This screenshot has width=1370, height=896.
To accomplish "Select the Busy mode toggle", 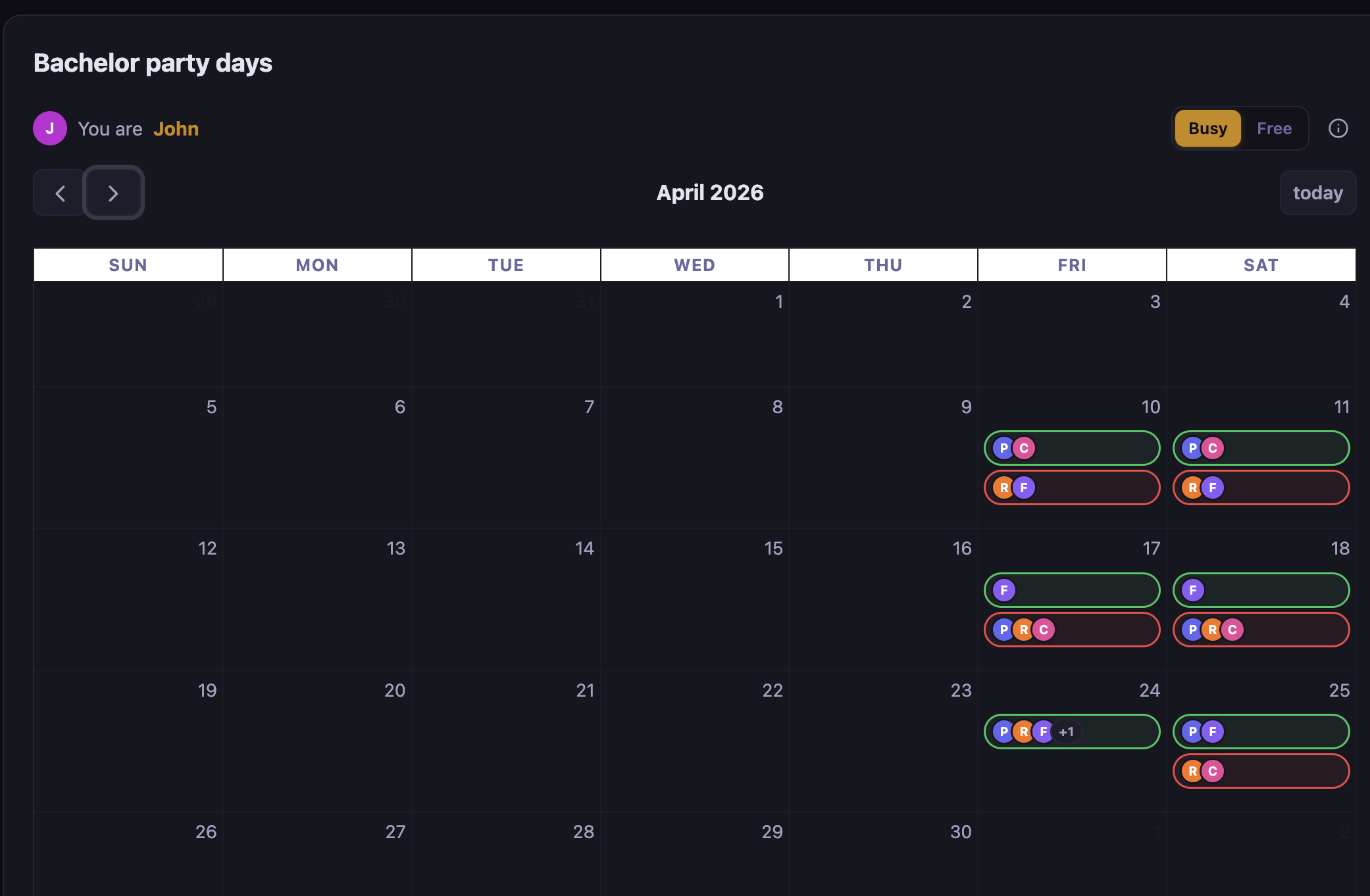I will [1207, 128].
